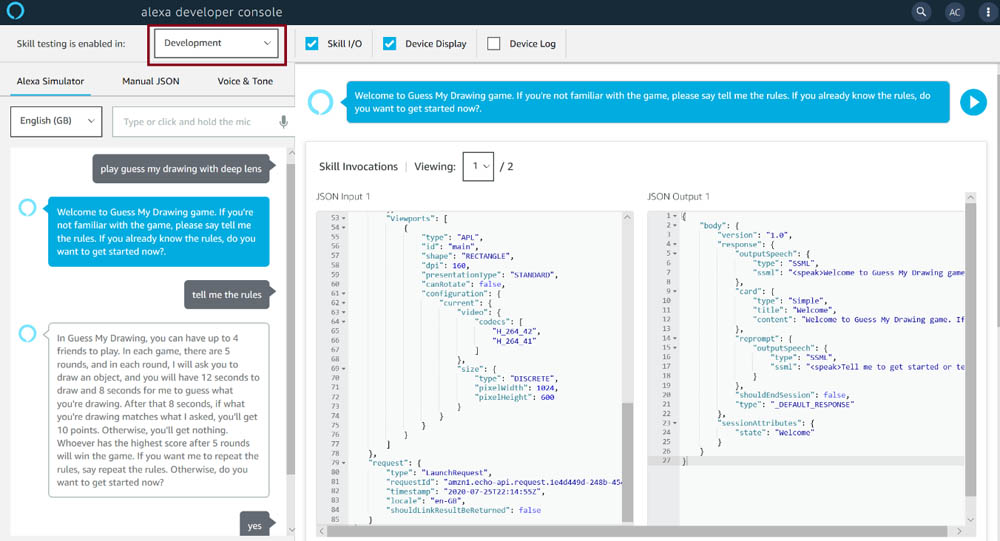Click the JSON Output vertical scrollbar

pos(971,350)
